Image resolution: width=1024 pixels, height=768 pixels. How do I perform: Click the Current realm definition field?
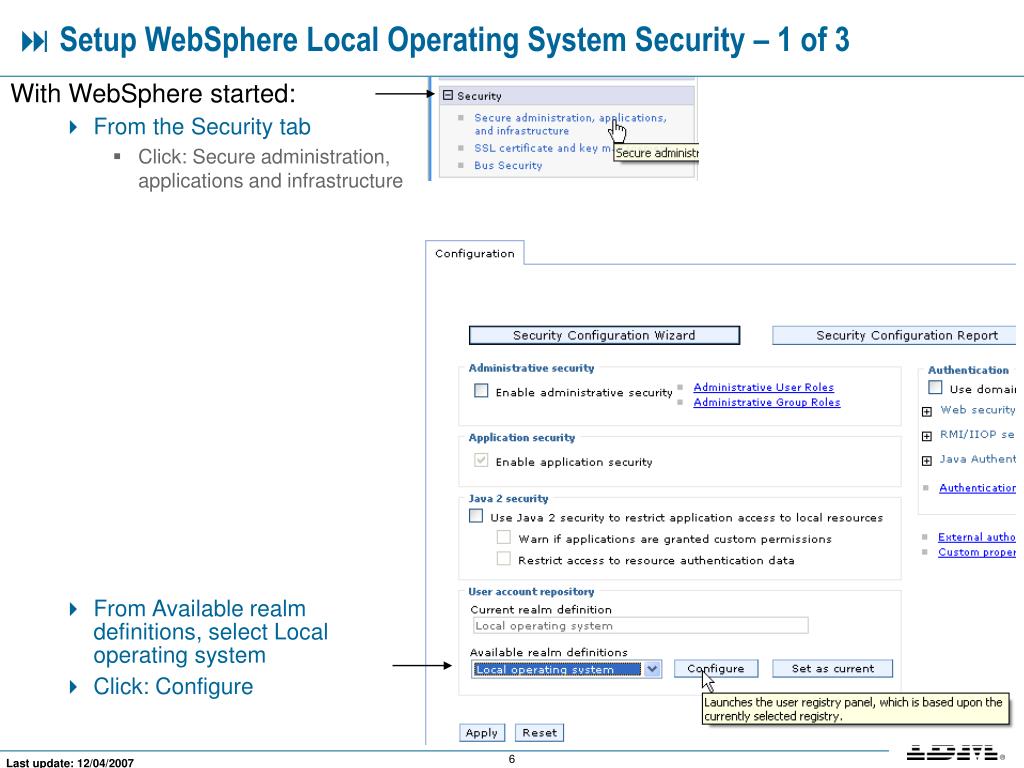click(x=640, y=626)
